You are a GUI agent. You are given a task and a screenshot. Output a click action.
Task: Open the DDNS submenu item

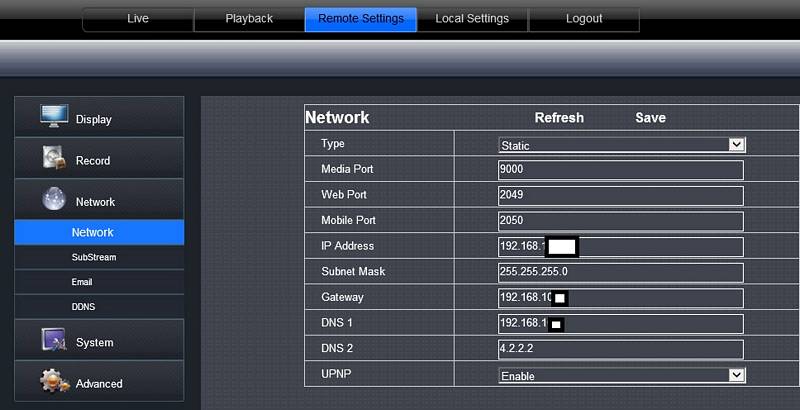click(x=84, y=307)
